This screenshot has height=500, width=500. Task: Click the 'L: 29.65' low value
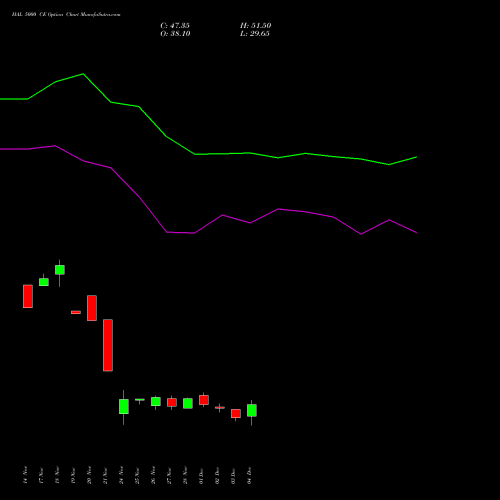pyautogui.click(x=255, y=34)
